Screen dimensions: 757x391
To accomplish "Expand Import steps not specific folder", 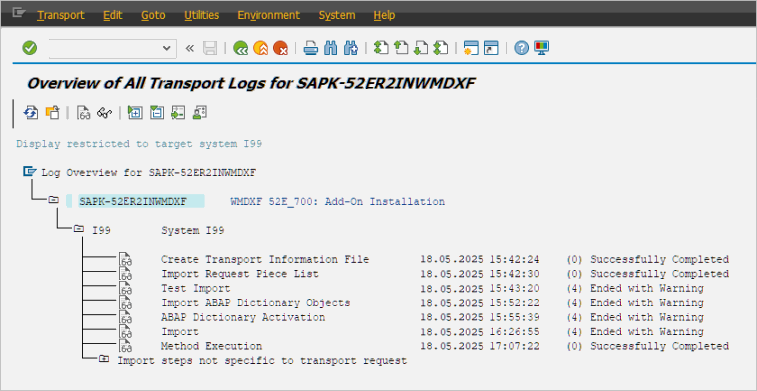I will [104, 359].
